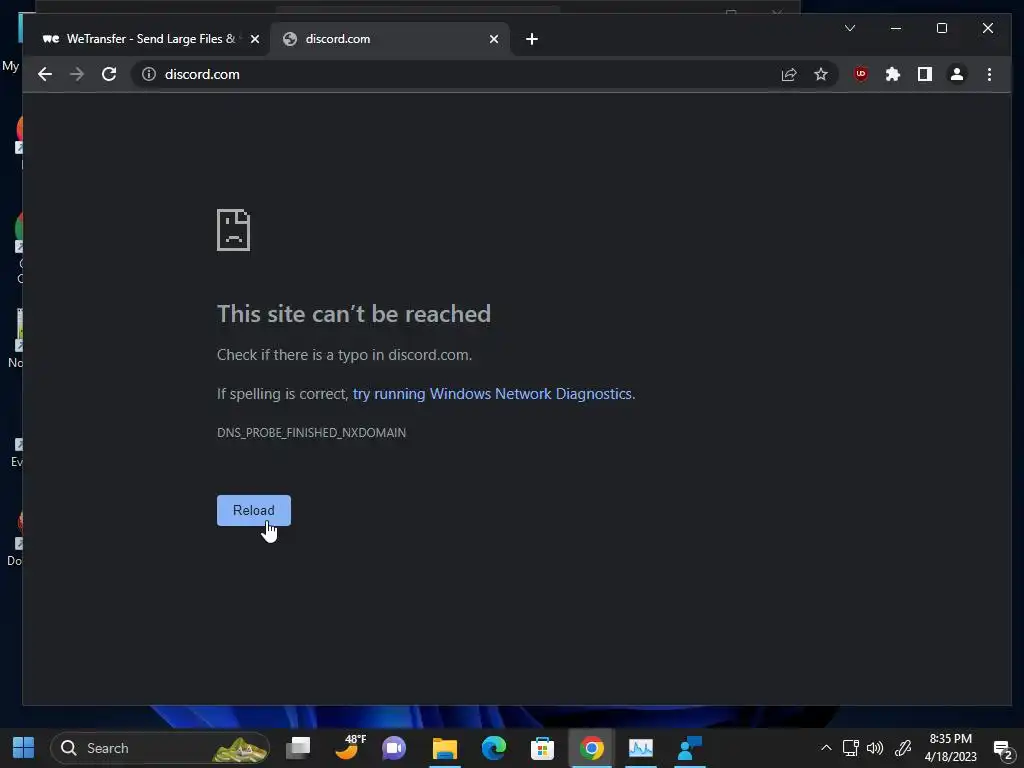The image size is (1024, 768).
Task: Close the Chrome window
Action: tap(988, 28)
